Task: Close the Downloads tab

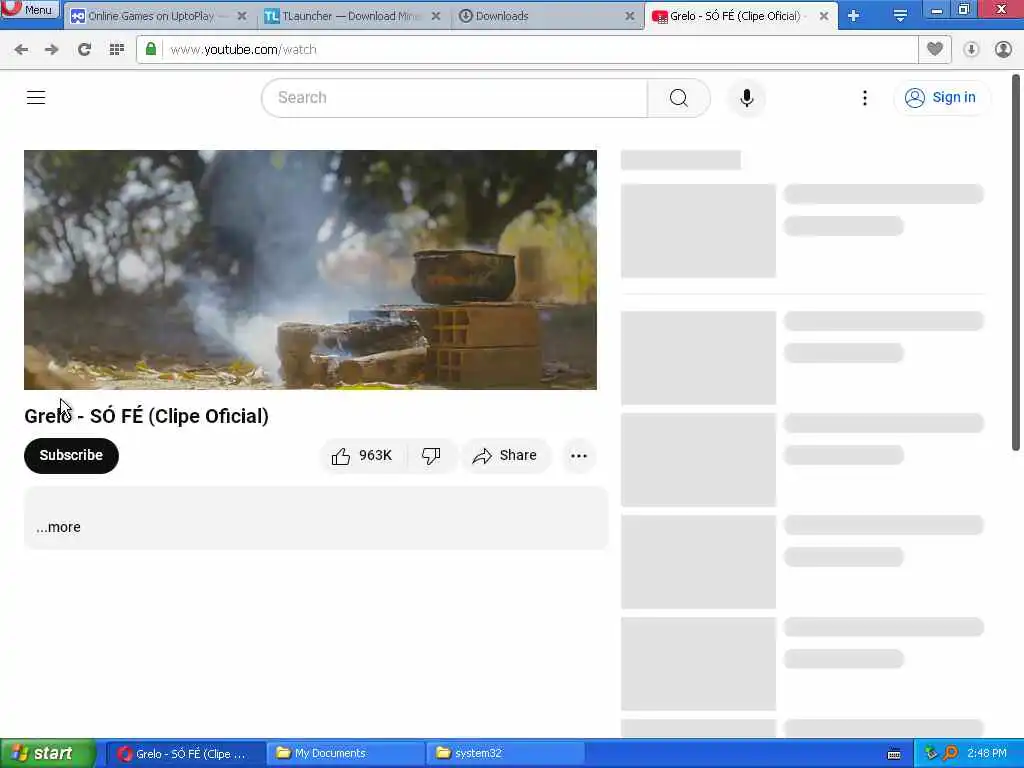Action: pos(630,16)
